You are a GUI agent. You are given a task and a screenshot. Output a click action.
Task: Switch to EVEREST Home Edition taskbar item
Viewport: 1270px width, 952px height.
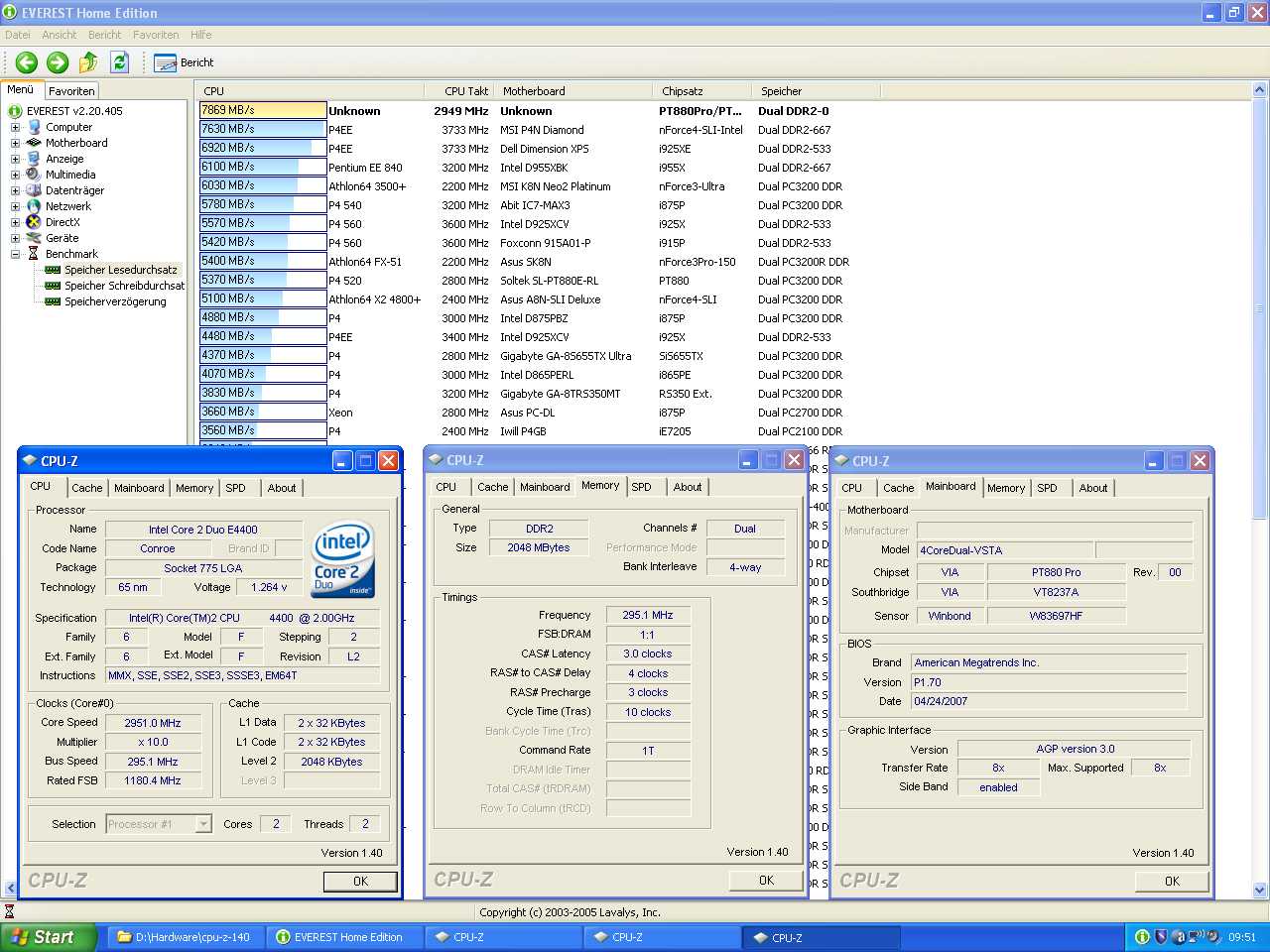coord(343,937)
